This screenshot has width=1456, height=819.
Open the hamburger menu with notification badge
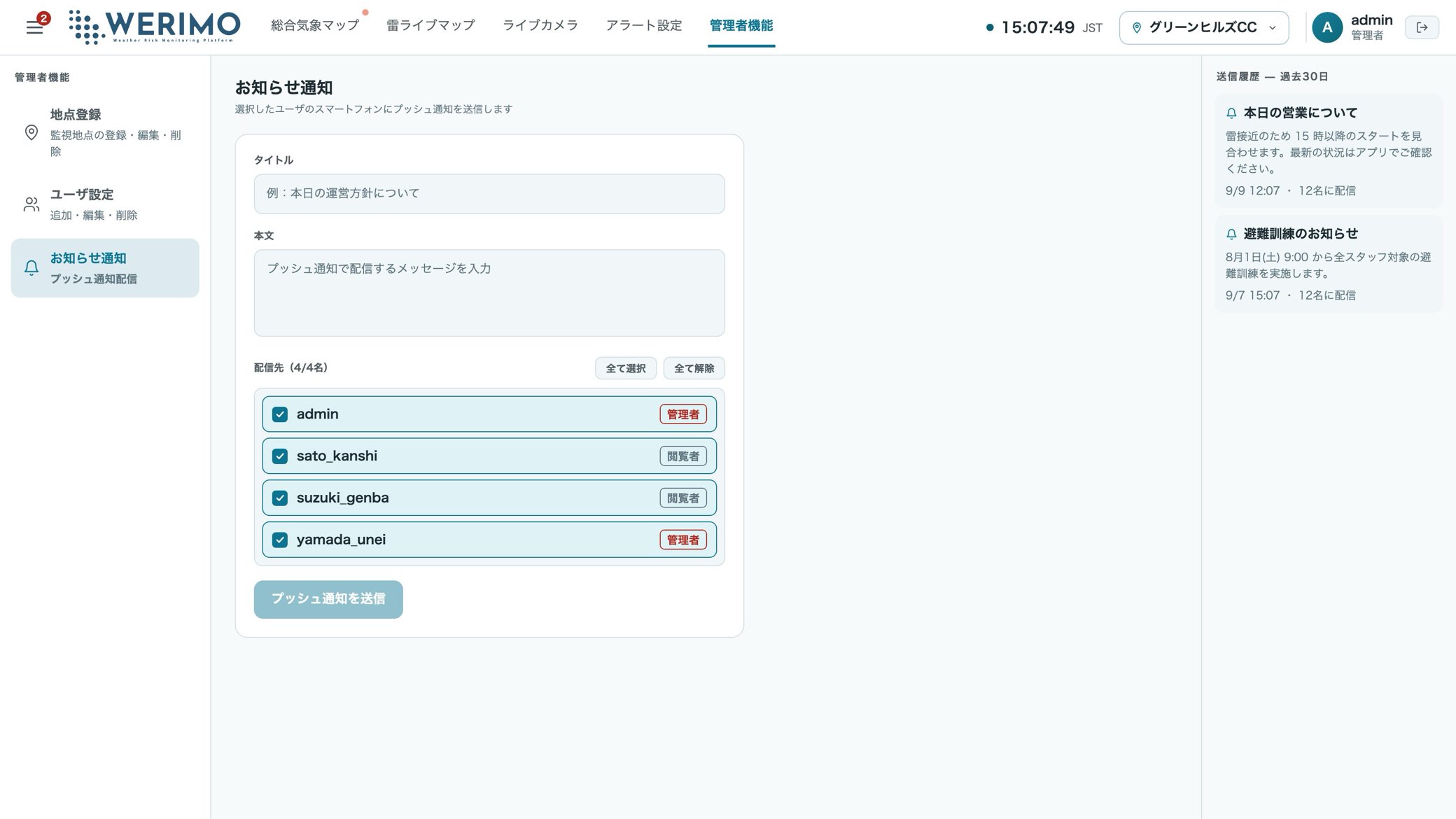(35, 27)
